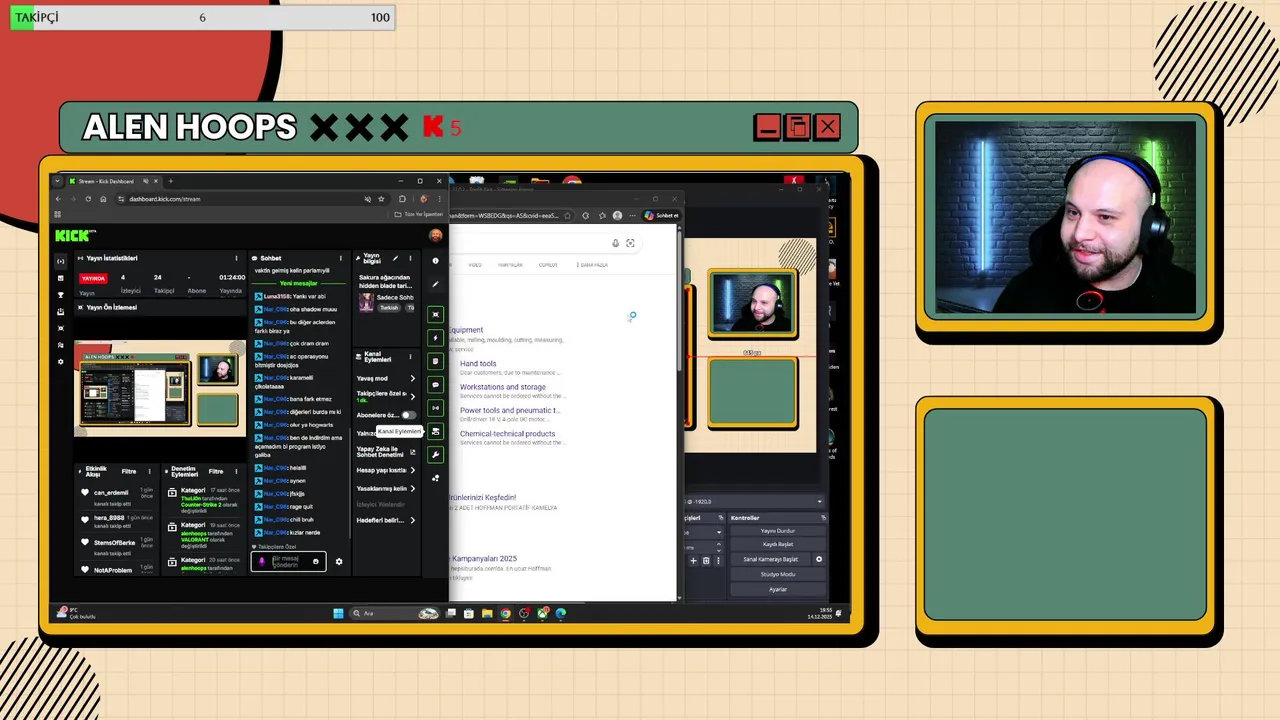Open File Explorer from the taskbar

487,613
